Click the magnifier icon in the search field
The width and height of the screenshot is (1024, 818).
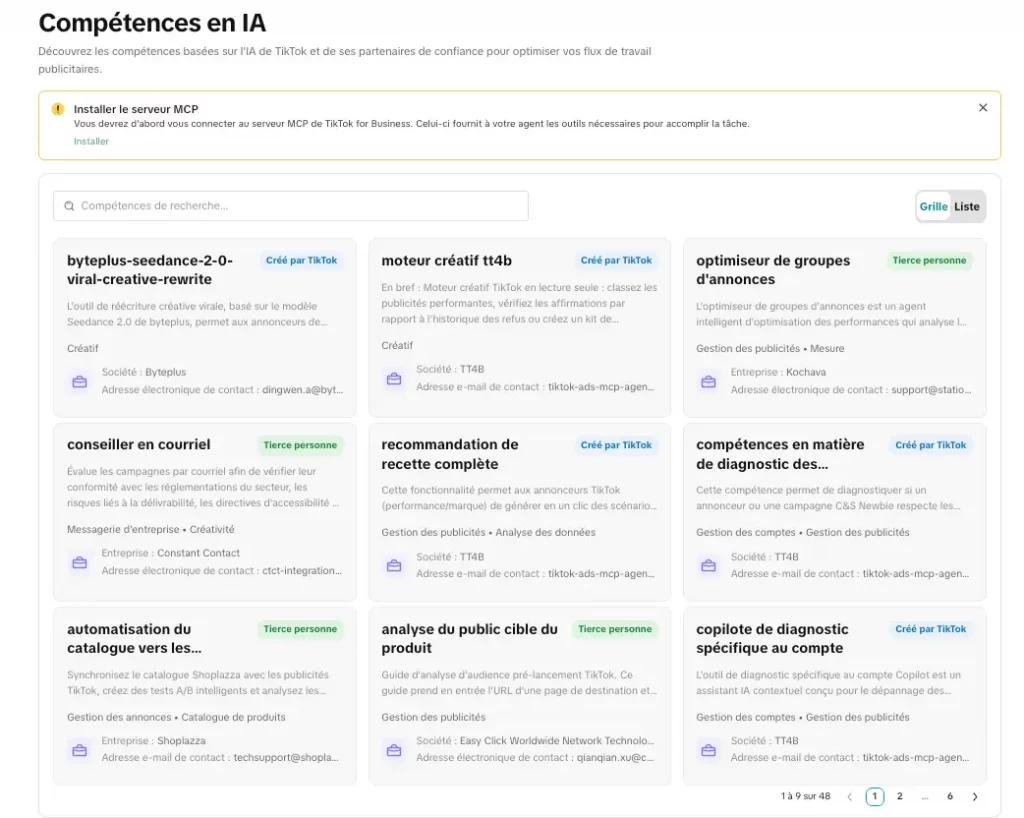pyautogui.click(x=69, y=206)
